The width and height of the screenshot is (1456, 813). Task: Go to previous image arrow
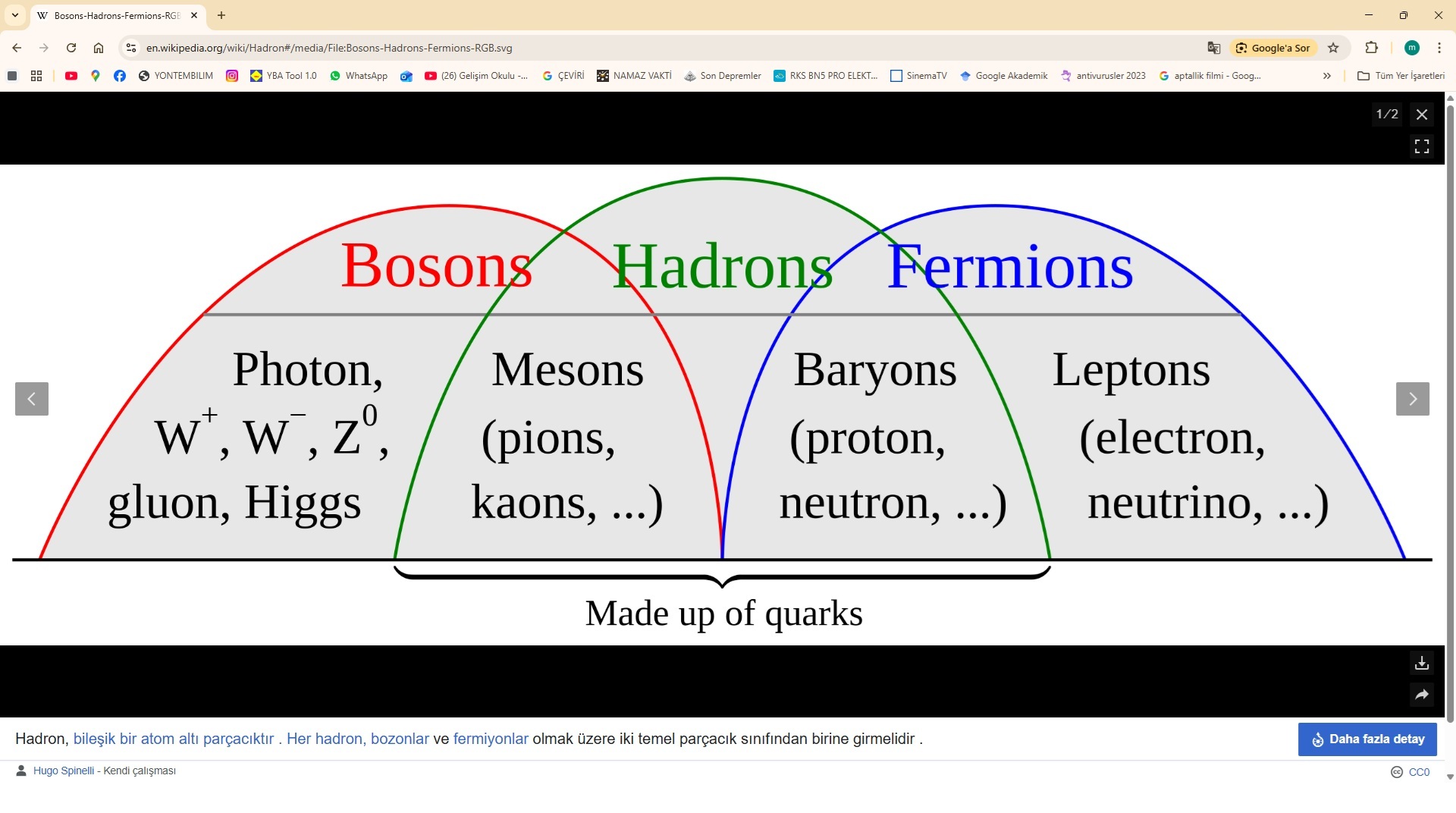click(x=32, y=399)
